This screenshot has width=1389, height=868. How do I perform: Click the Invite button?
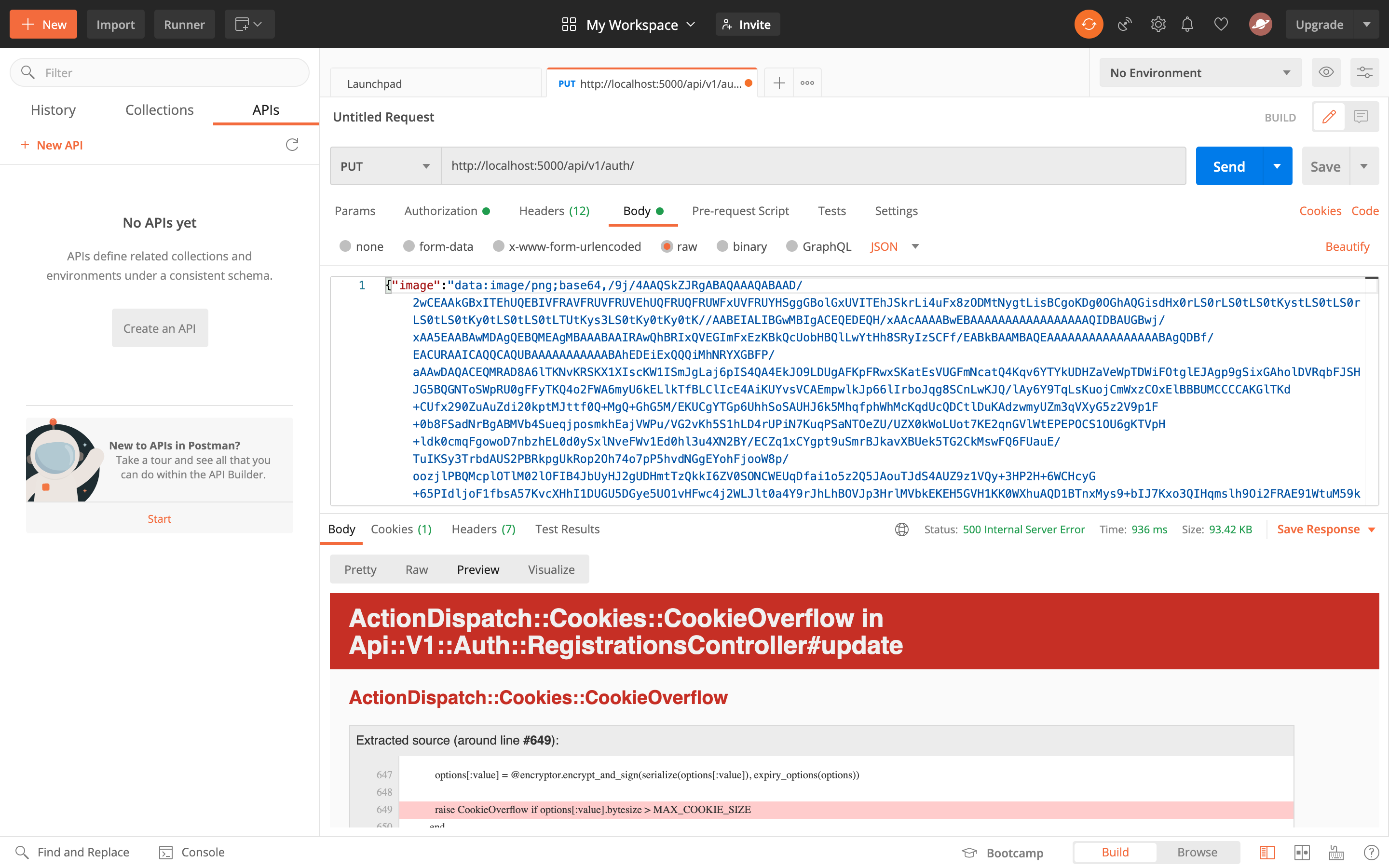pyautogui.click(x=747, y=24)
